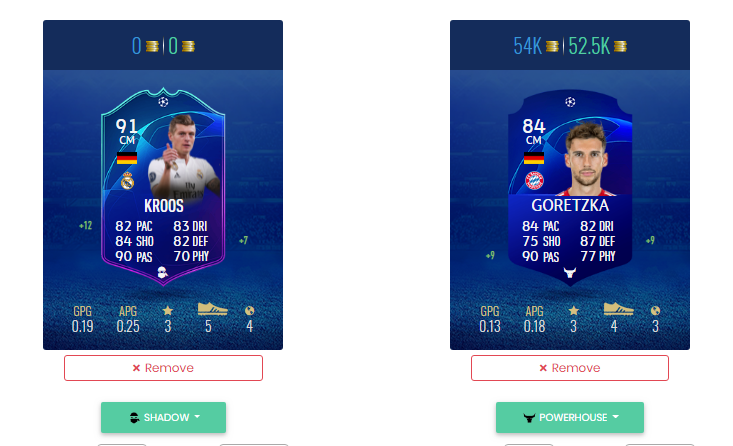The width and height of the screenshot is (733, 446).
Task: Click the German flag on Kroos card
Action: (x=127, y=158)
